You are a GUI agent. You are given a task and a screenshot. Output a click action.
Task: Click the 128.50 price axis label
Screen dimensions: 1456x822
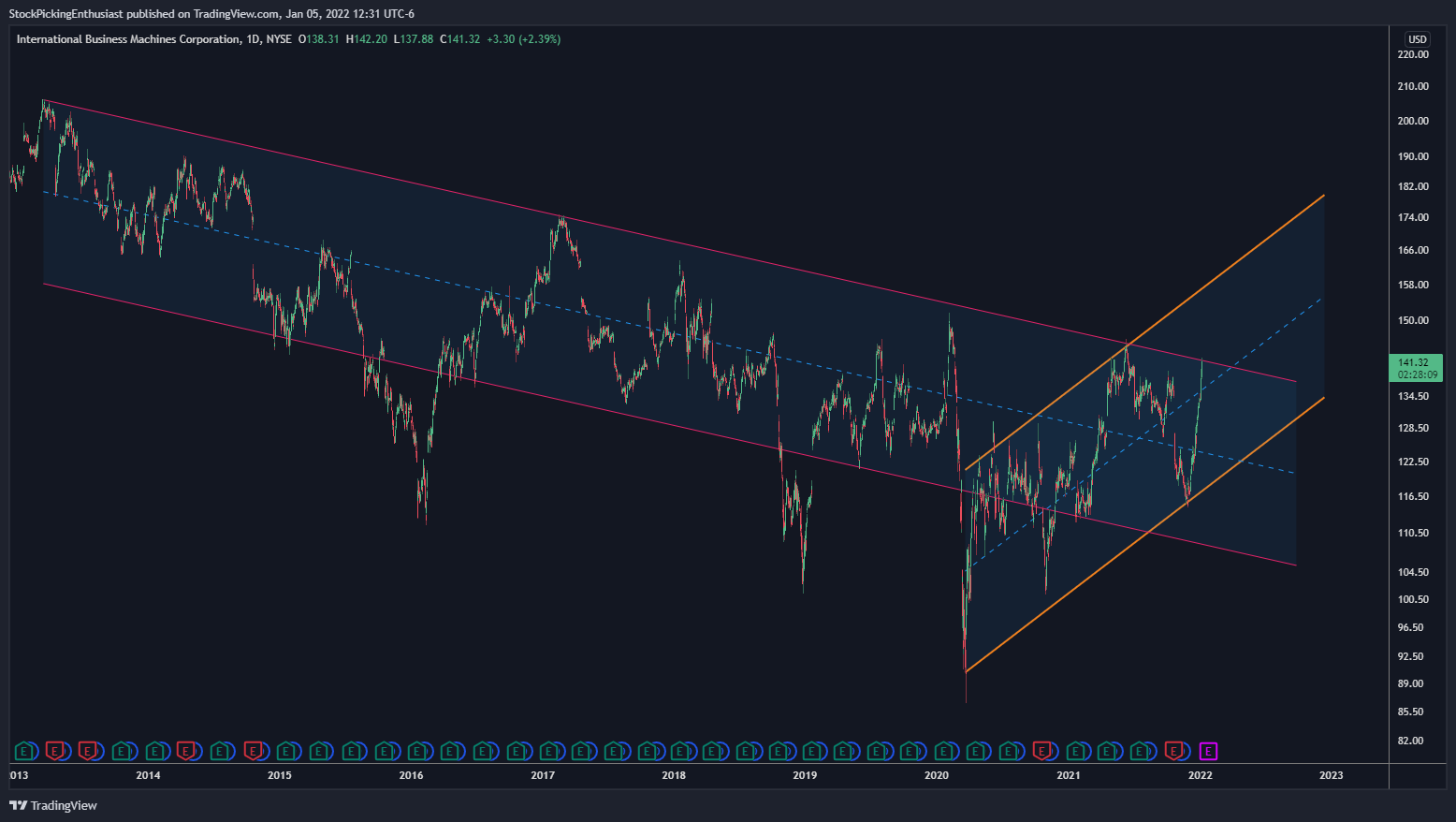[1413, 428]
